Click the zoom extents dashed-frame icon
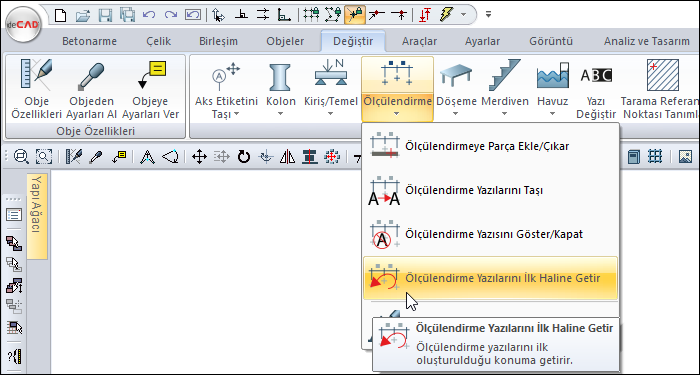 [43, 156]
